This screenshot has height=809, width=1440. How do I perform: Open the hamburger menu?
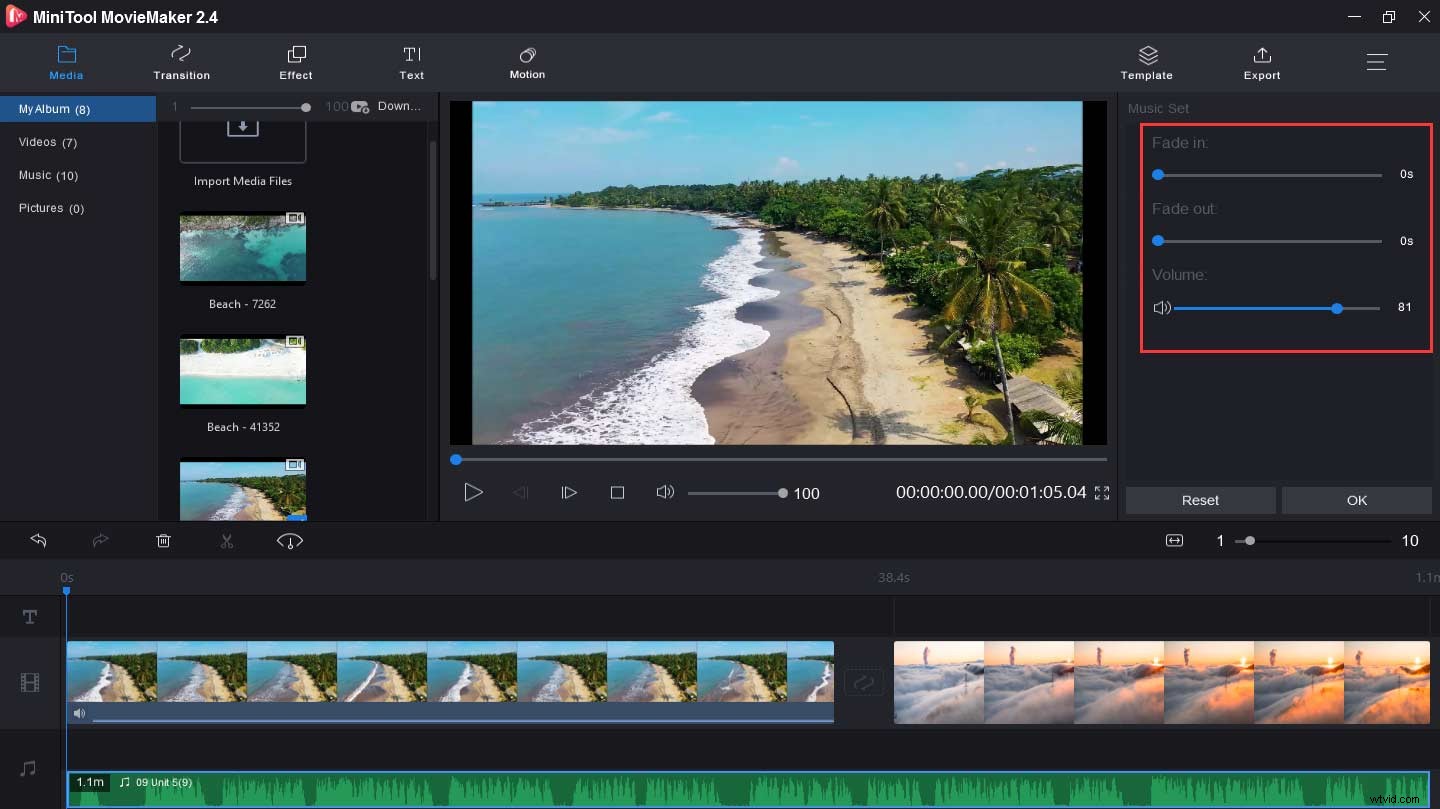tap(1377, 61)
